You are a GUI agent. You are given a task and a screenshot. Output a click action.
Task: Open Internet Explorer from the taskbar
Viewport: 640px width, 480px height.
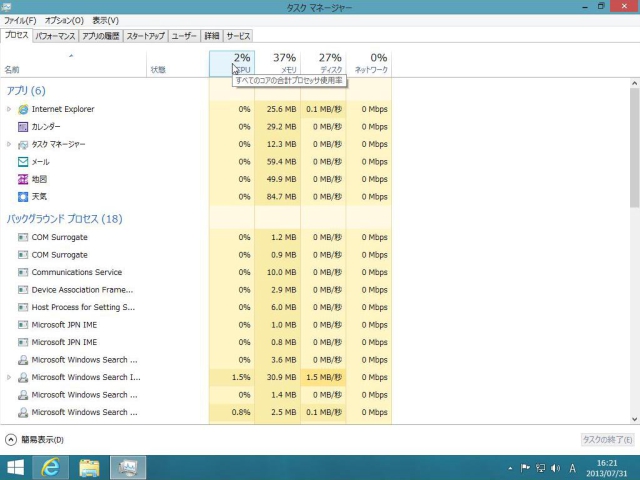(x=50, y=468)
